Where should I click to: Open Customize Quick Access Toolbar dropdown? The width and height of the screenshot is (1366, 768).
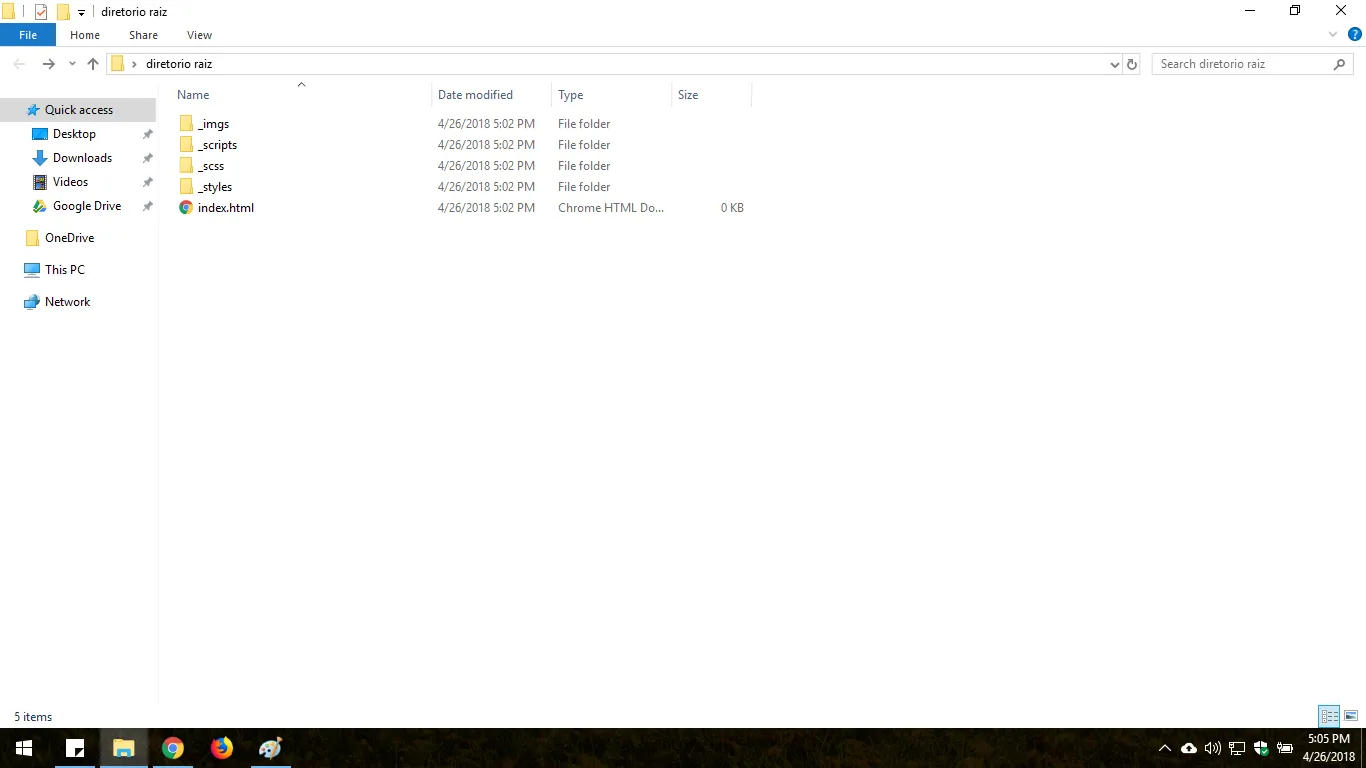(x=81, y=13)
